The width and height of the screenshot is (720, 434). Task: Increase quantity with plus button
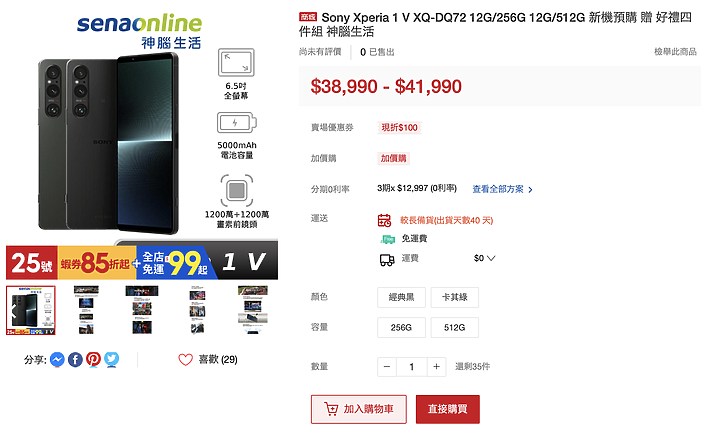tap(436, 366)
